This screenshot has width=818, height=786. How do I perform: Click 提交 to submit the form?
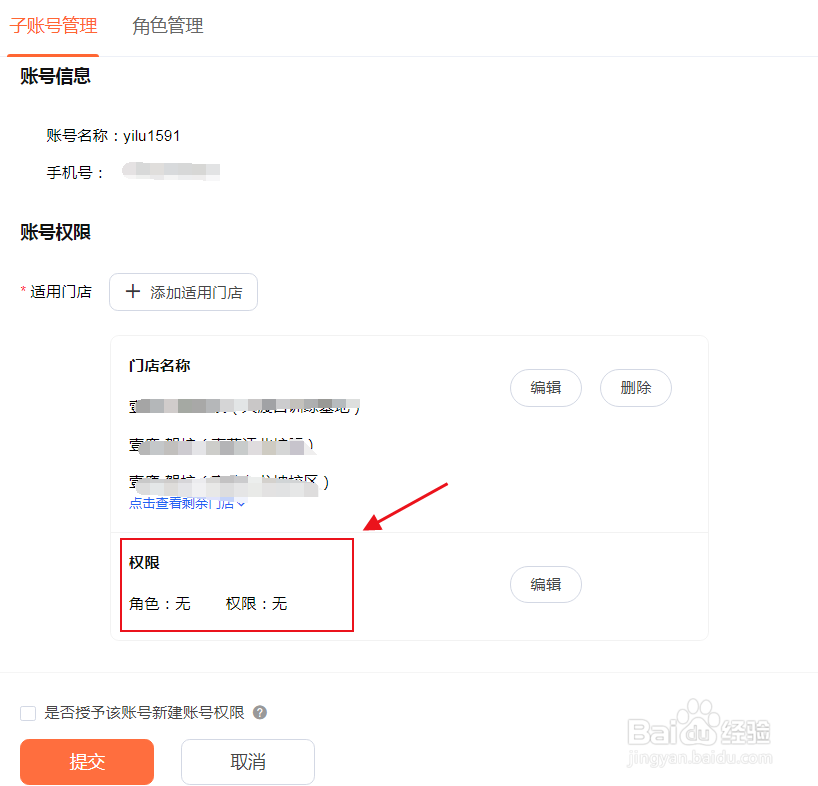coord(86,762)
